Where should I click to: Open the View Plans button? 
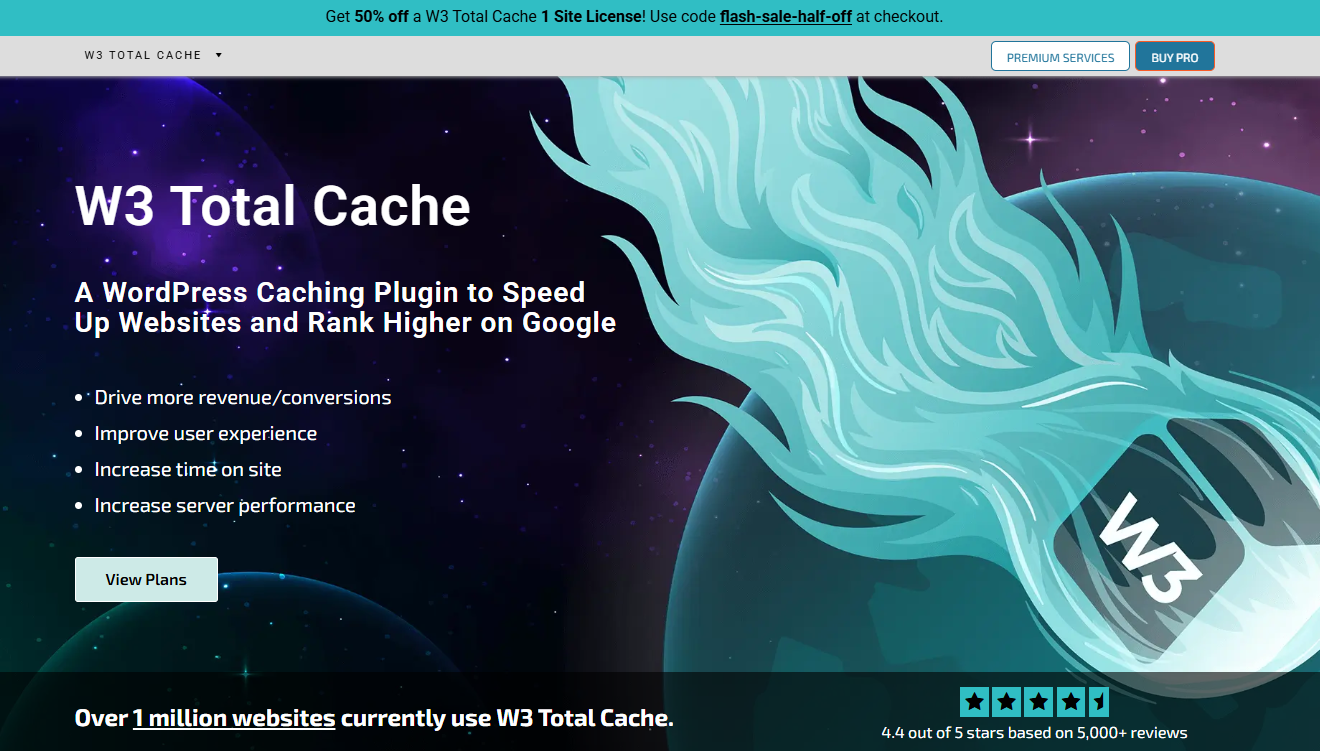pyautogui.click(x=146, y=579)
